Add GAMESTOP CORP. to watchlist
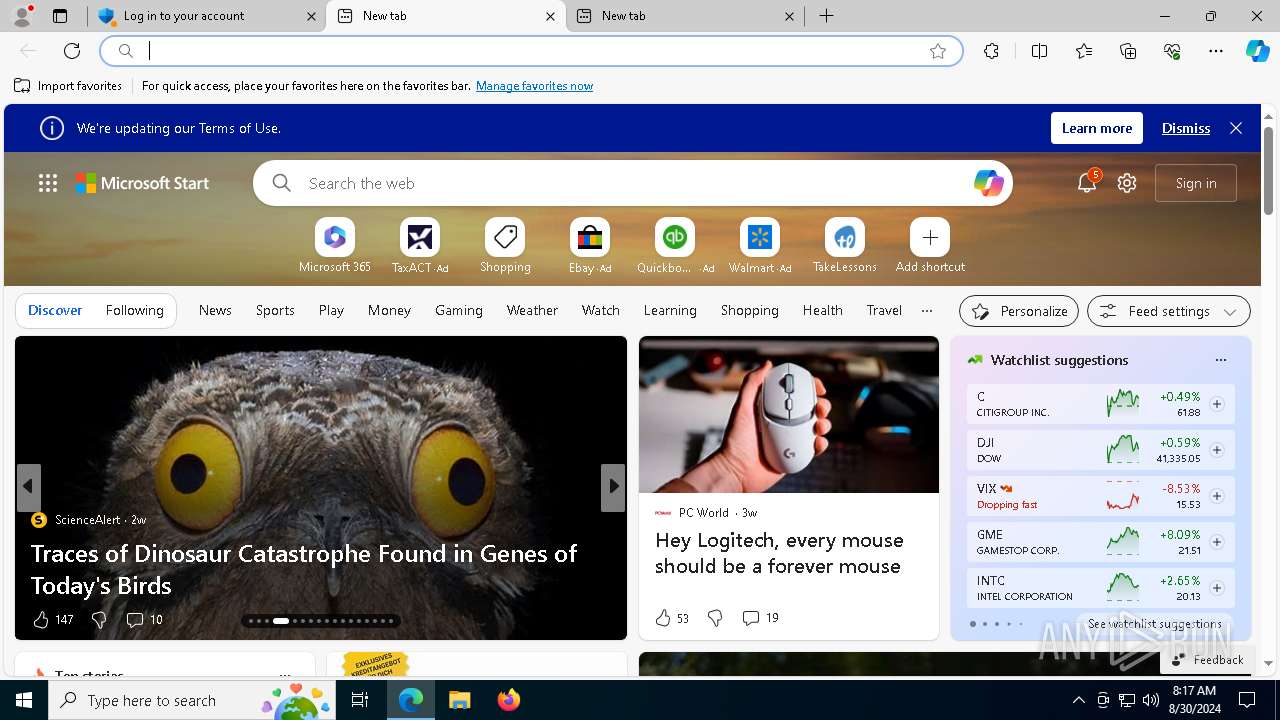Image resolution: width=1280 pixels, height=720 pixels. (x=1217, y=542)
